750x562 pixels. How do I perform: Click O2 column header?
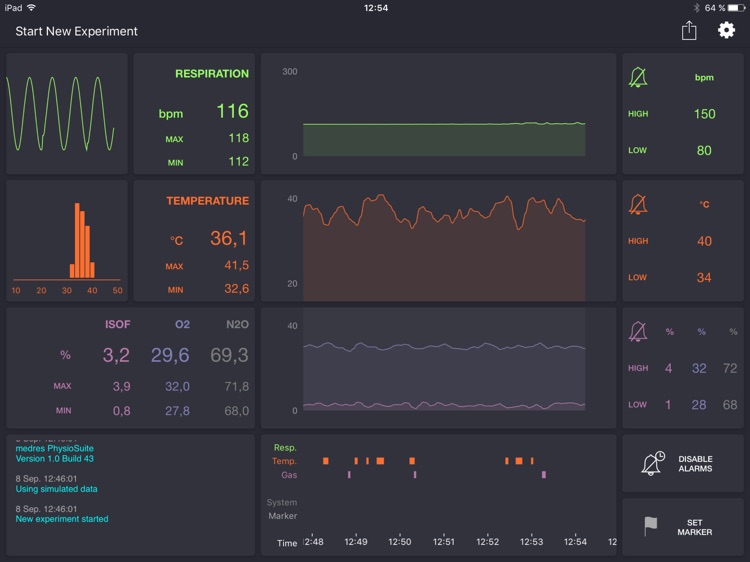[x=182, y=324]
